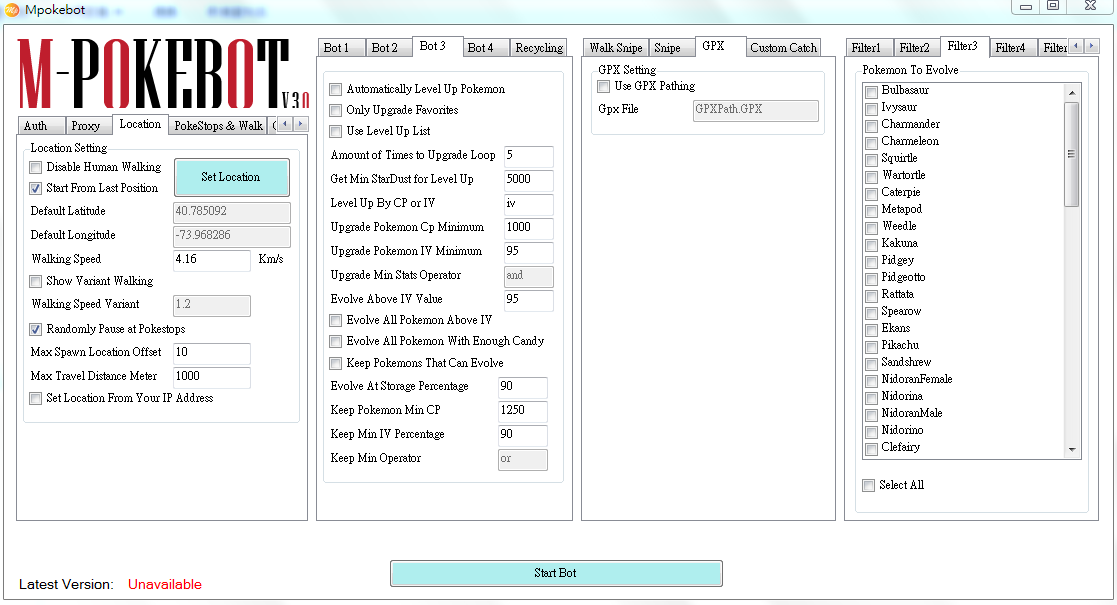Click Get Min StarDust for Level Up field
The width and height of the screenshot is (1117, 605).
(x=529, y=180)
